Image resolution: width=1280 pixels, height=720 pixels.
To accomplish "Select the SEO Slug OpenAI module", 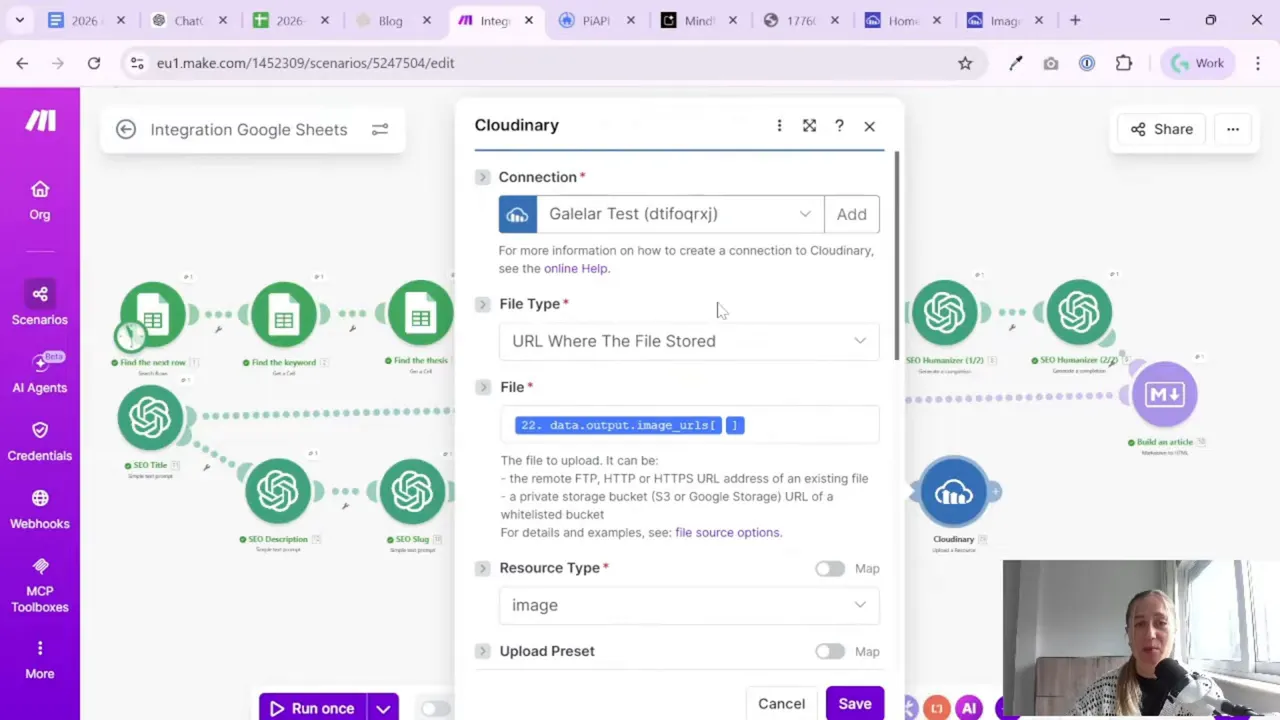I will (411, 491).
